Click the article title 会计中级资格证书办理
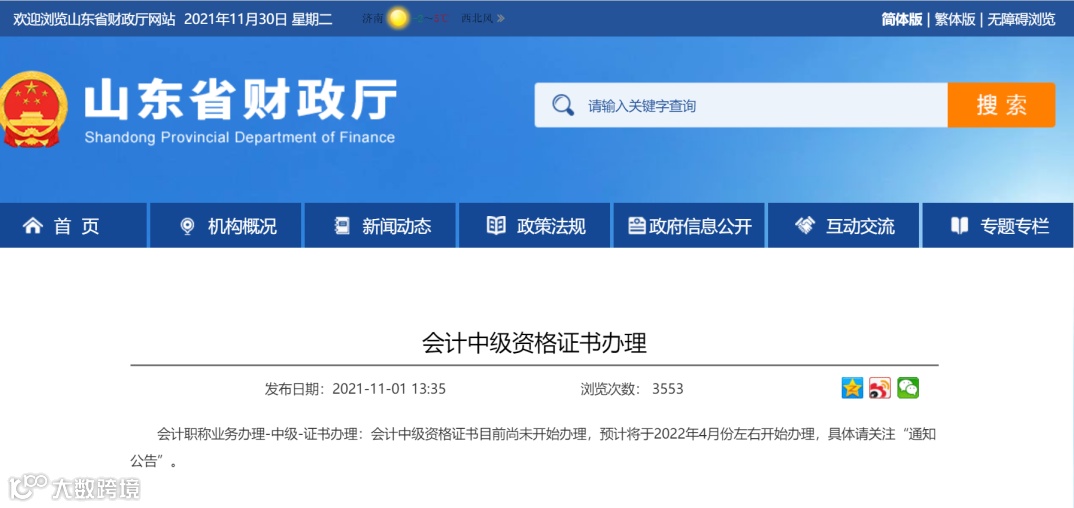1074x508 pixels. pyautogui.click(x=534, y=343)
